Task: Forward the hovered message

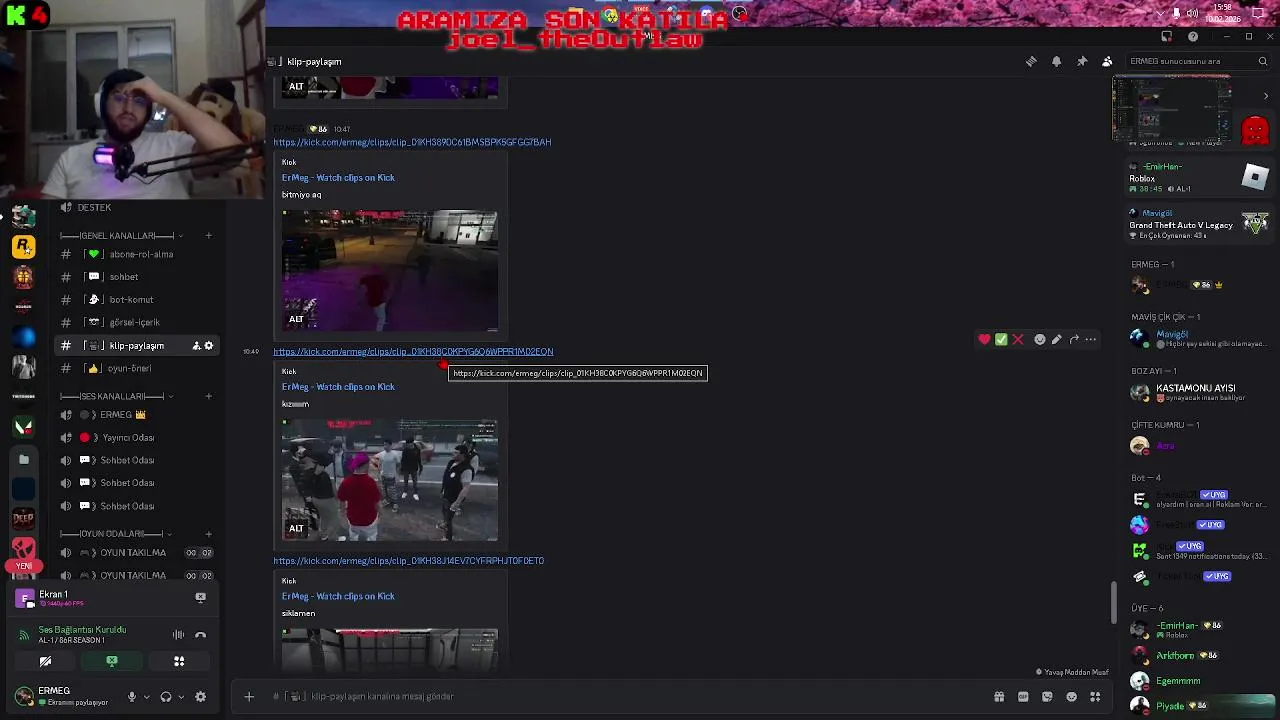Action: [1074, 340]
